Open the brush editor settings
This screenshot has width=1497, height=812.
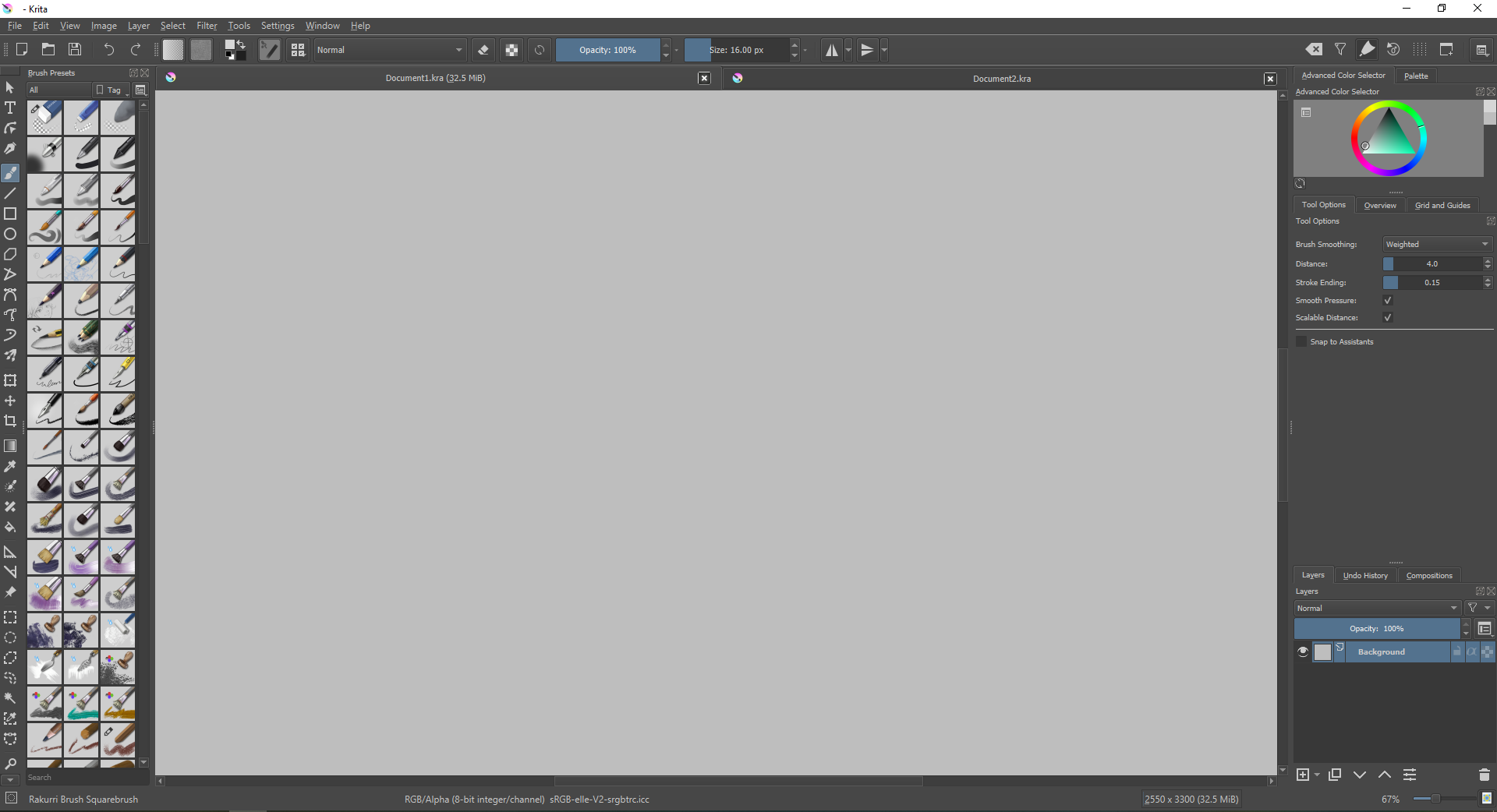coord(270,50)
